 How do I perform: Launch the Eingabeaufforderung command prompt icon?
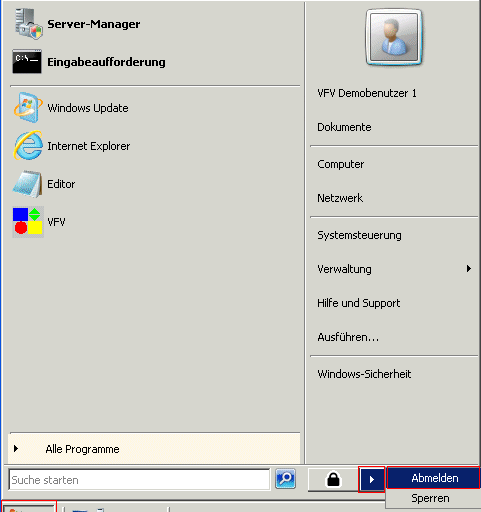click(x=27, y=62)
